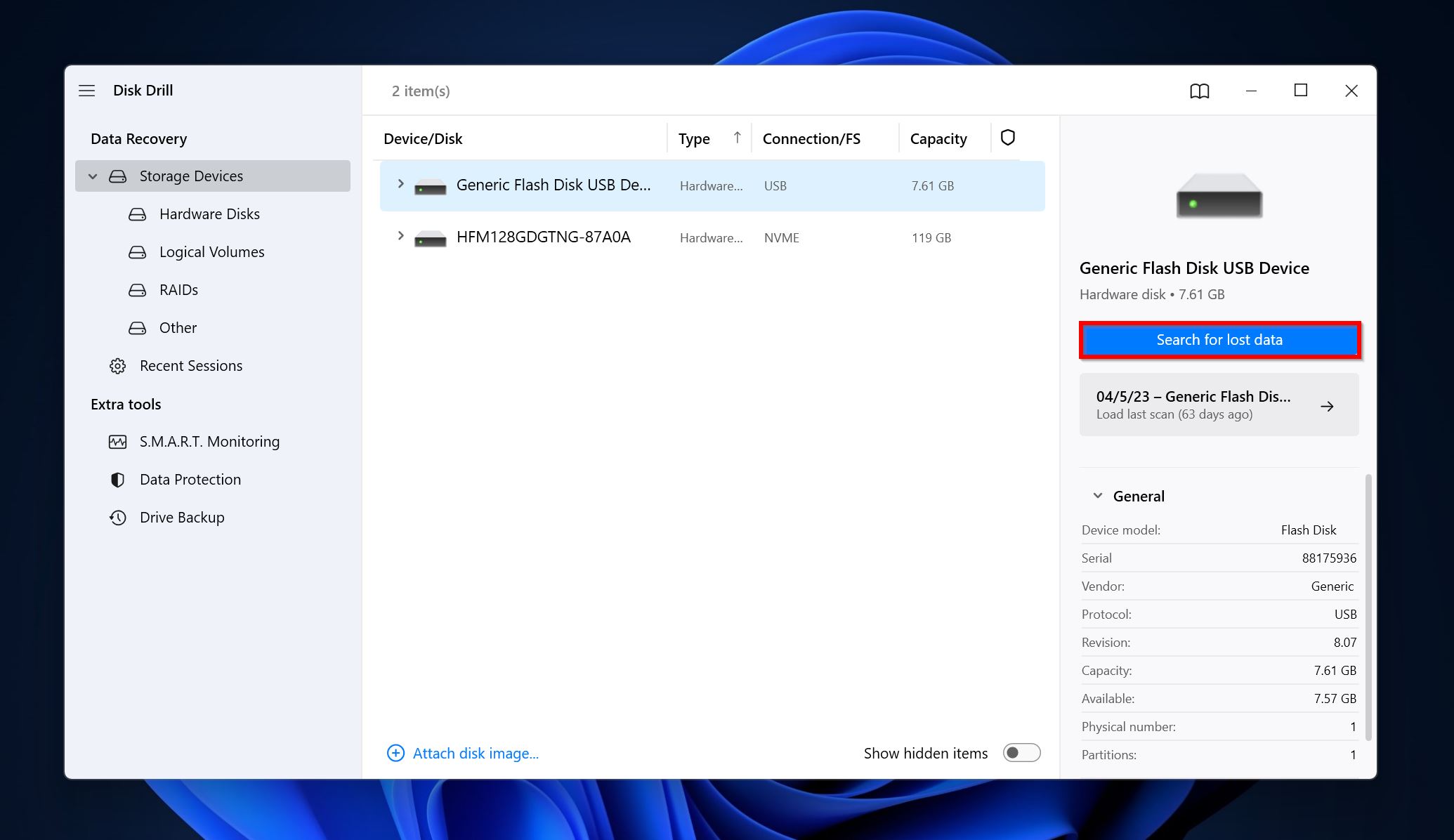This screenshot has height=840, width=1454.
Task: Navigate to RAIDs section icon
Action: [x=136, y=289]
